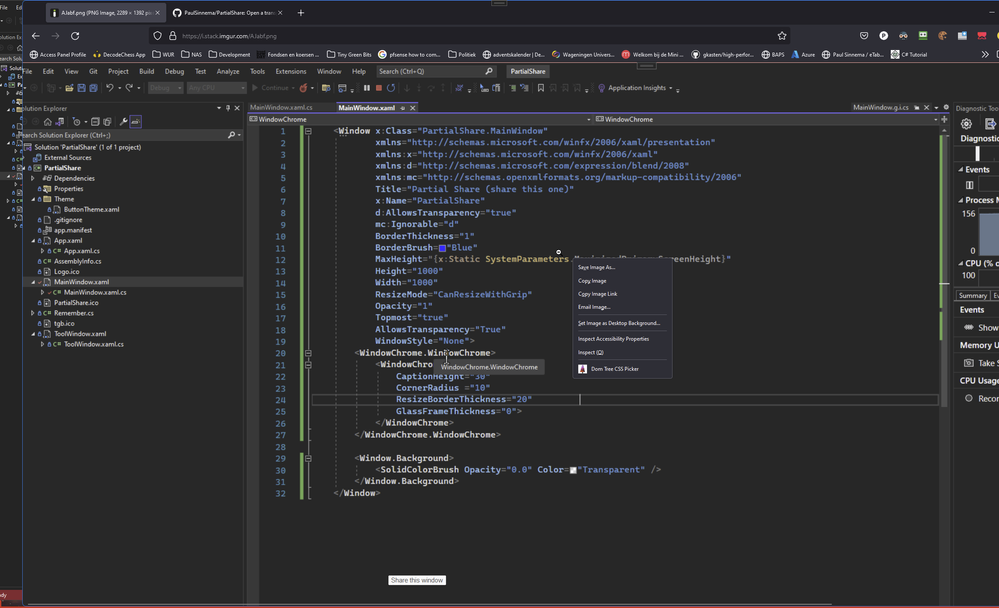This screenshot has width=999, height=608.
Task: Click the blue BorderBrush color swatch
Action: (x=442, y=248)
